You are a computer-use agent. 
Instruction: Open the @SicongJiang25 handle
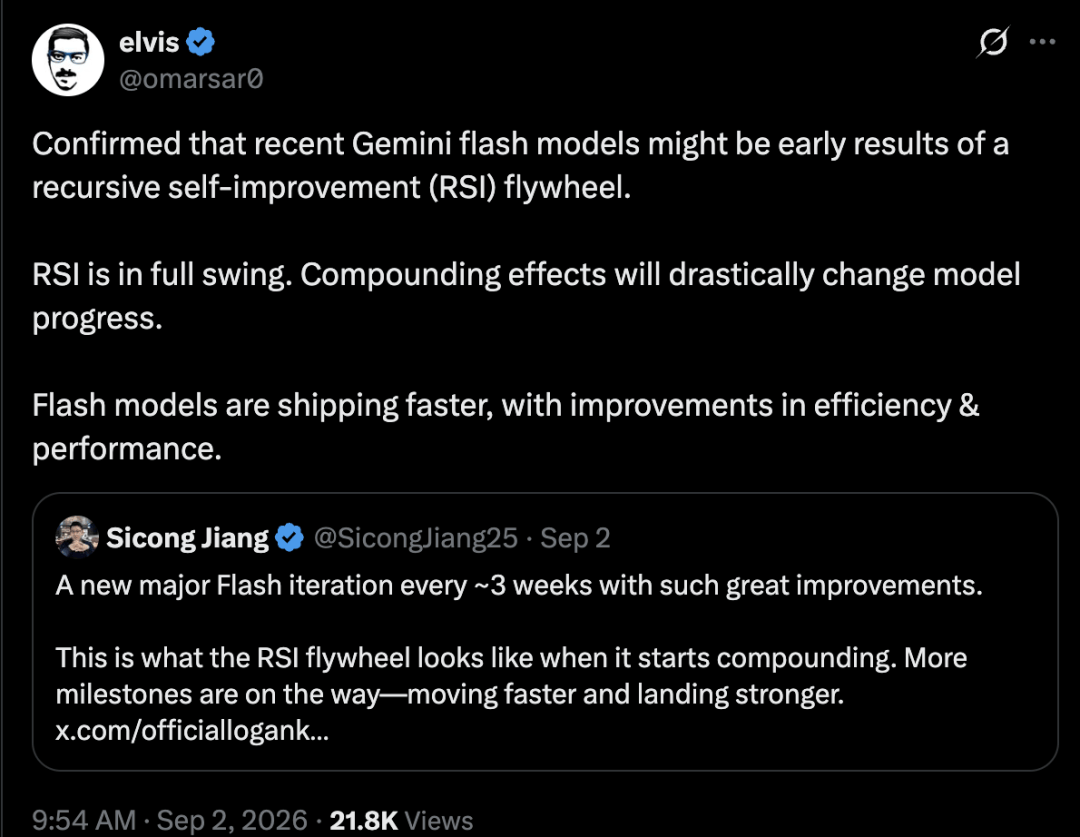point(415,538)
